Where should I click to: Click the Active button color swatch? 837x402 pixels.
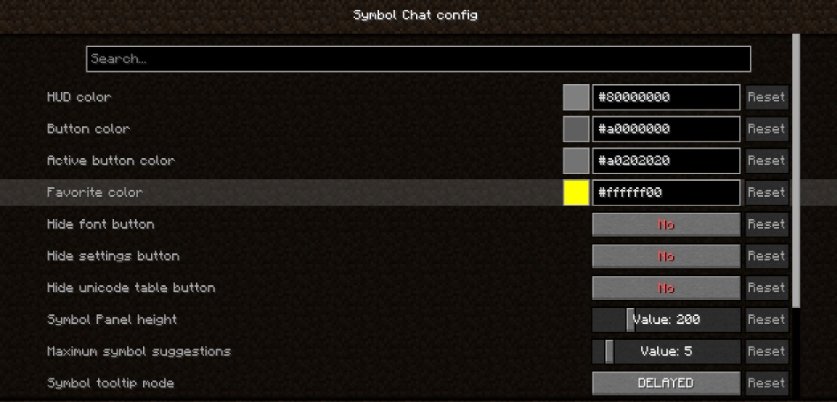point(576,161)
